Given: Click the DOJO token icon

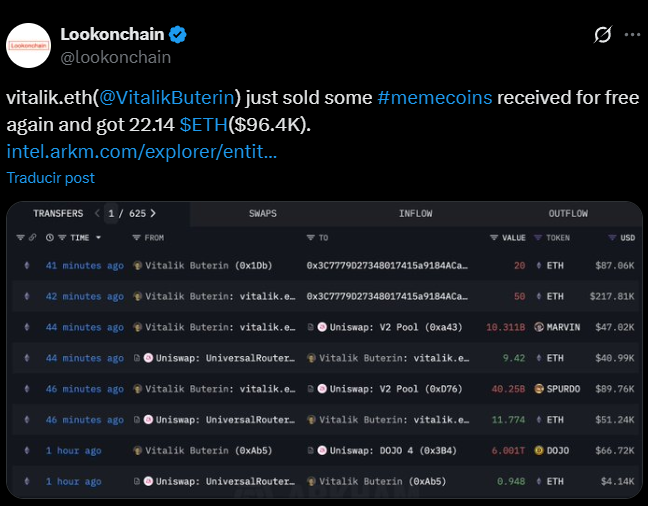Looking at the screenshot, I should [x=538, y=451].
